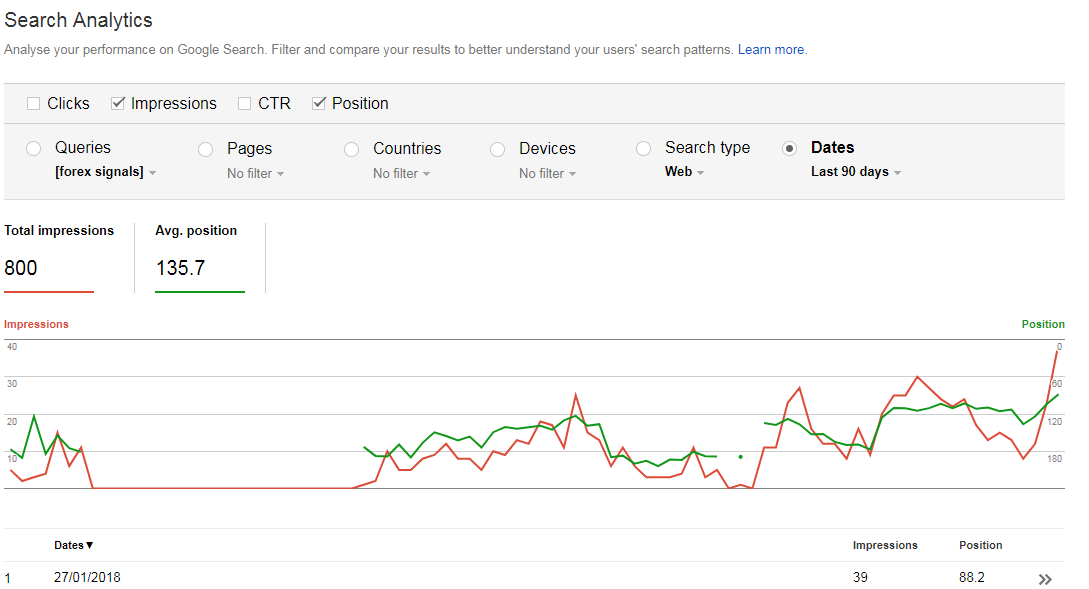Select the Devices radio button
The image size is (1089, 589).
click(498, 149)
